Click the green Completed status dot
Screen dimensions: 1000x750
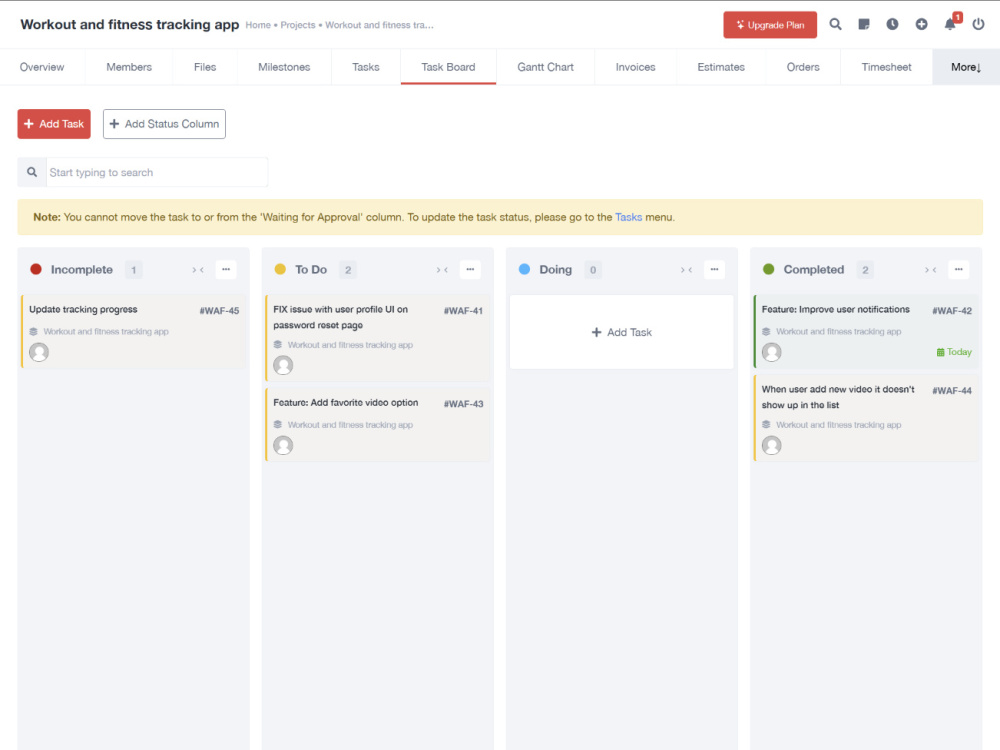click(768, 269)
